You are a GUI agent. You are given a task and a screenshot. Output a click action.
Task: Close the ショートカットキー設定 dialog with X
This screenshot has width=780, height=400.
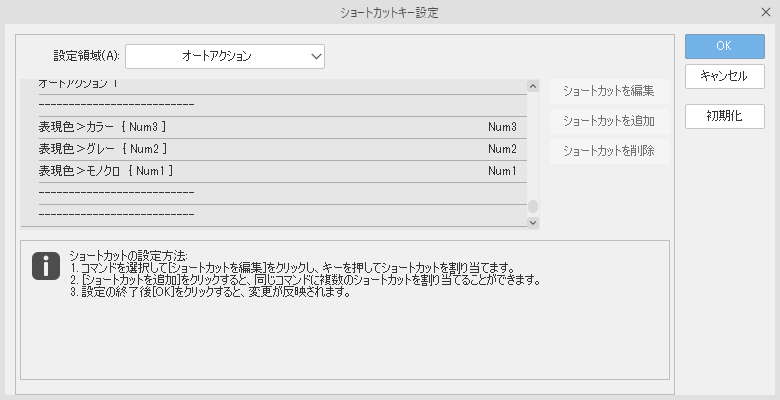click(765, 13)
